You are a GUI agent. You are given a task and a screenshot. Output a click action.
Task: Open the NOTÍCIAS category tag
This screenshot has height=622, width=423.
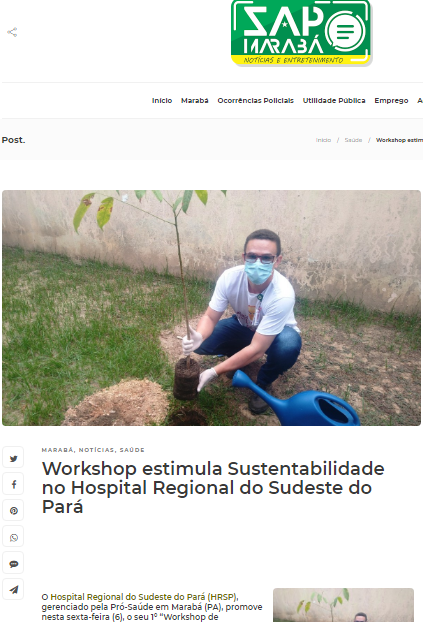click(96, 450)
